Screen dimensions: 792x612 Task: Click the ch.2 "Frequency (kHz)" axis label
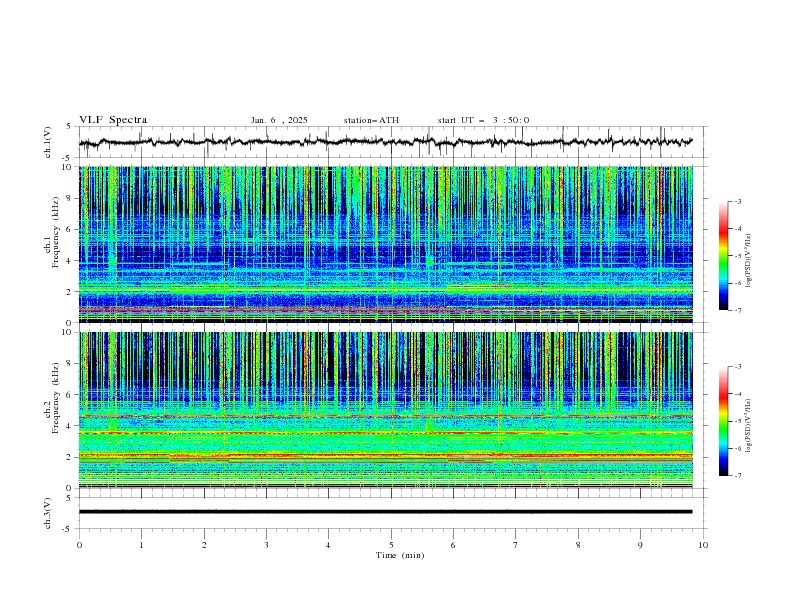point(56,398)
